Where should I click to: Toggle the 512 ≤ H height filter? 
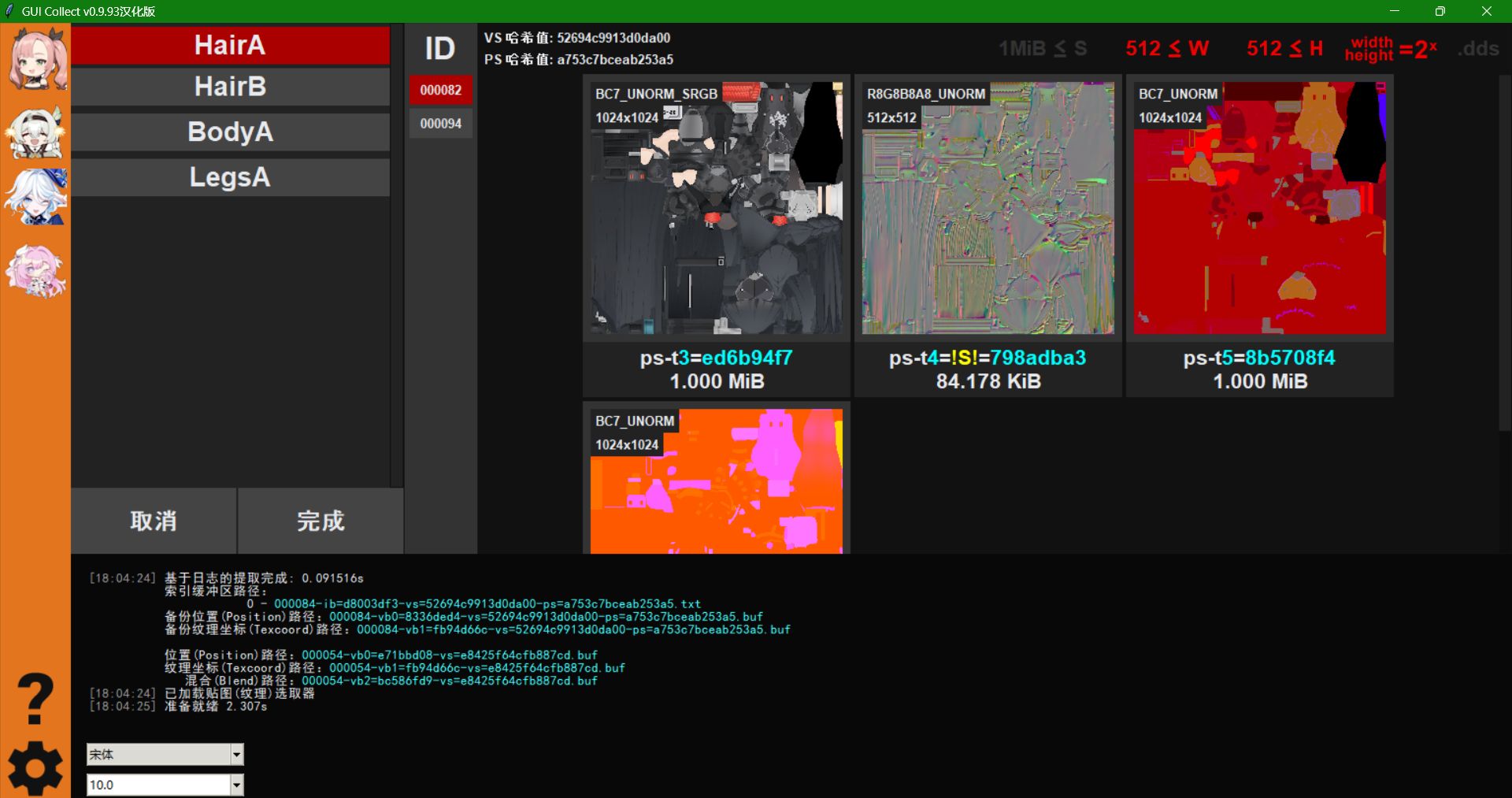1284,49
